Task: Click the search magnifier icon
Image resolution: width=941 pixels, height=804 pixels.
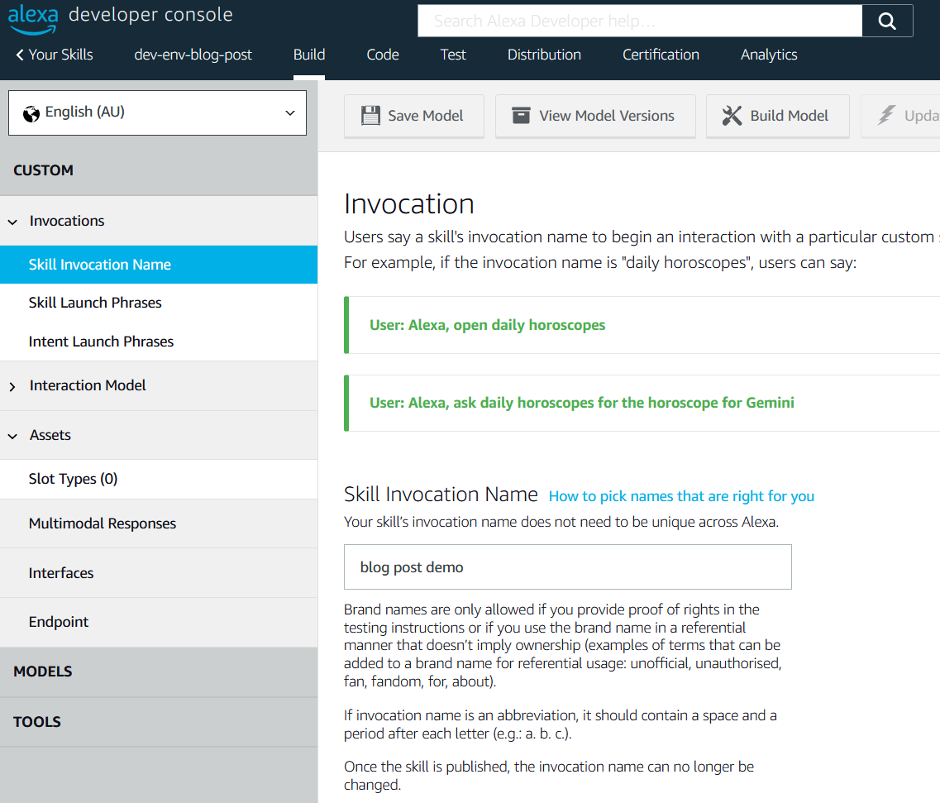Action: (888, 20)
